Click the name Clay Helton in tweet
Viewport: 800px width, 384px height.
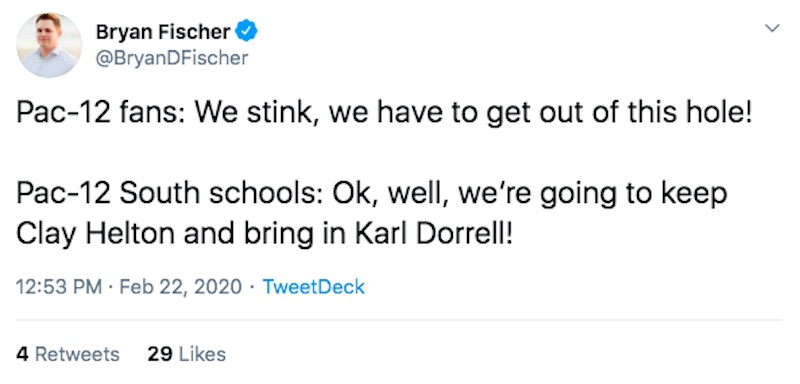click(96, 235)
